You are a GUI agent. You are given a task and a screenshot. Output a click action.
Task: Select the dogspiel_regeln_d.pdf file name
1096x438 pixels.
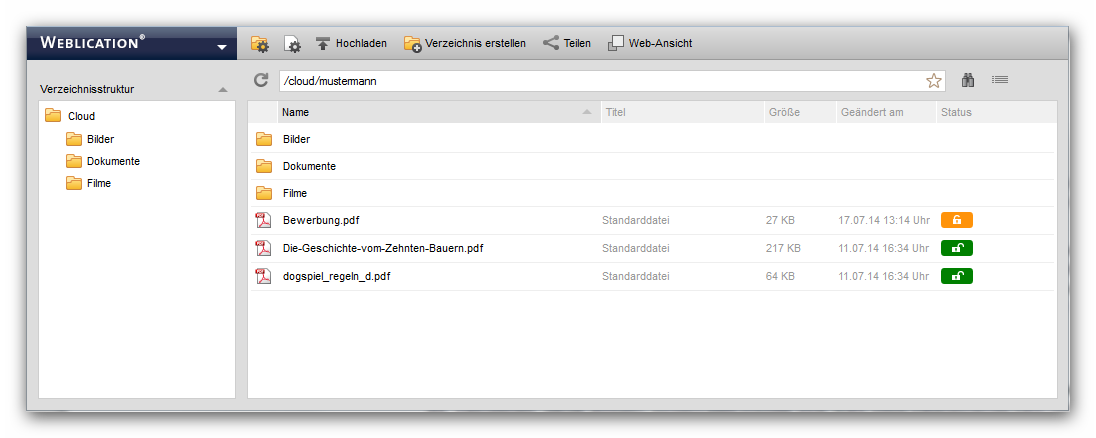(336, 276)
